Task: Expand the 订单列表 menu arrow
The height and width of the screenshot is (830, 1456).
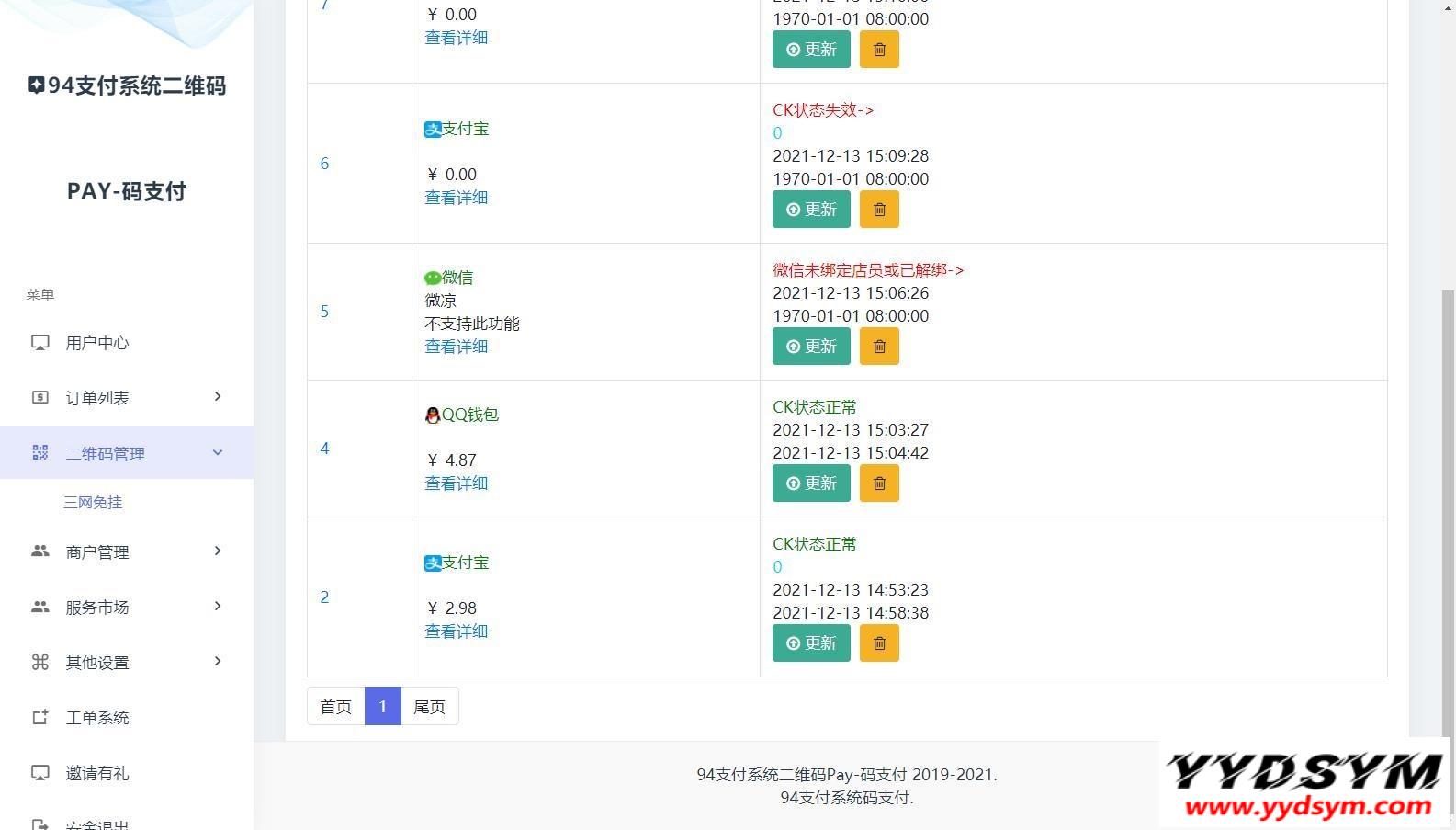Action: pyautogui.click(x=218, y=397)
